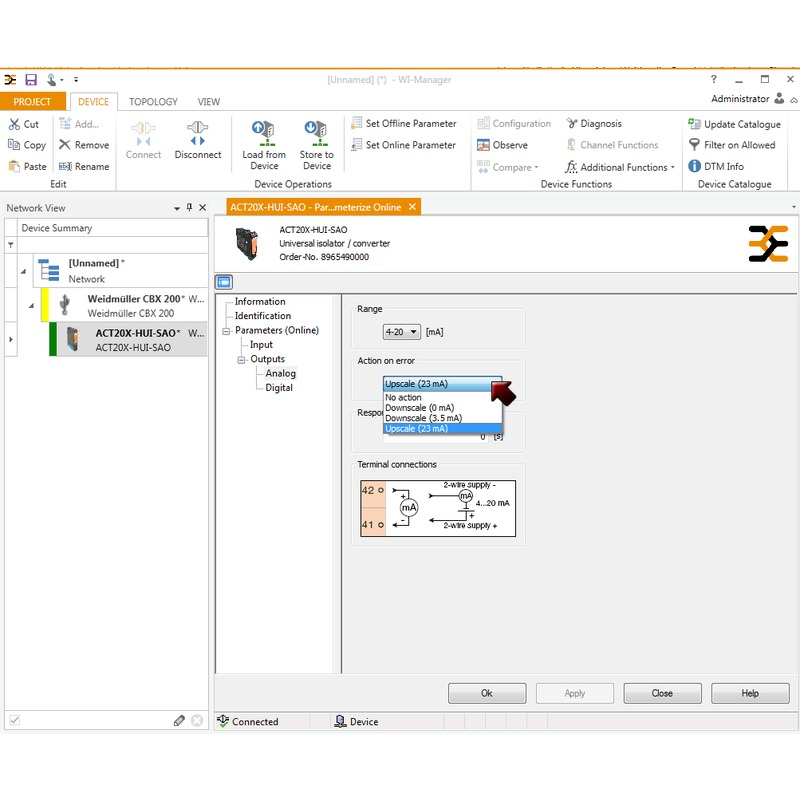The height and width of the screenshot is (800, 800).
Task: Close the Parameterize Online tab
Action: (x=412, y=207)
